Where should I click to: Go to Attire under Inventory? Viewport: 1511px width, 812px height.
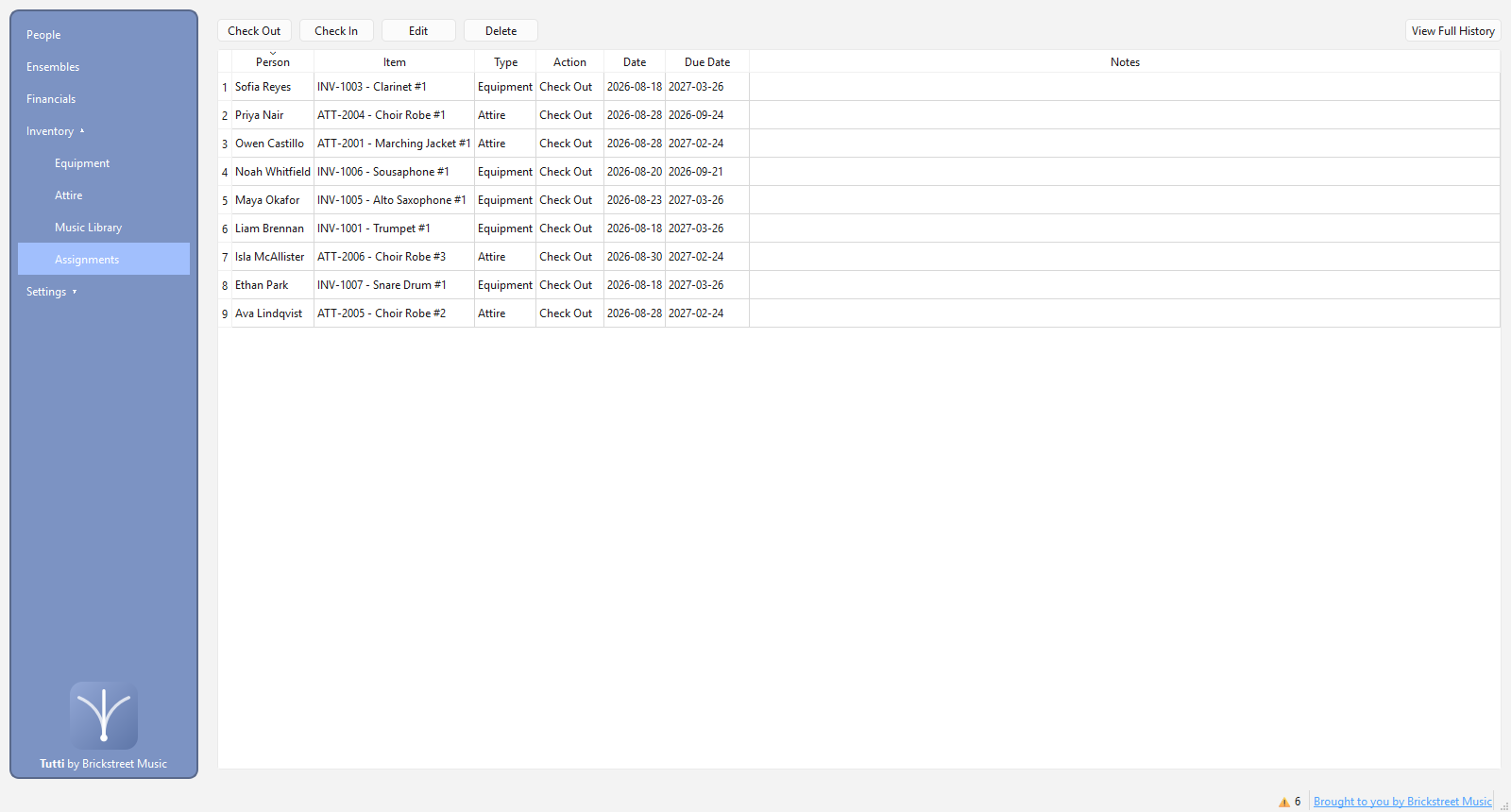point(104,195)
